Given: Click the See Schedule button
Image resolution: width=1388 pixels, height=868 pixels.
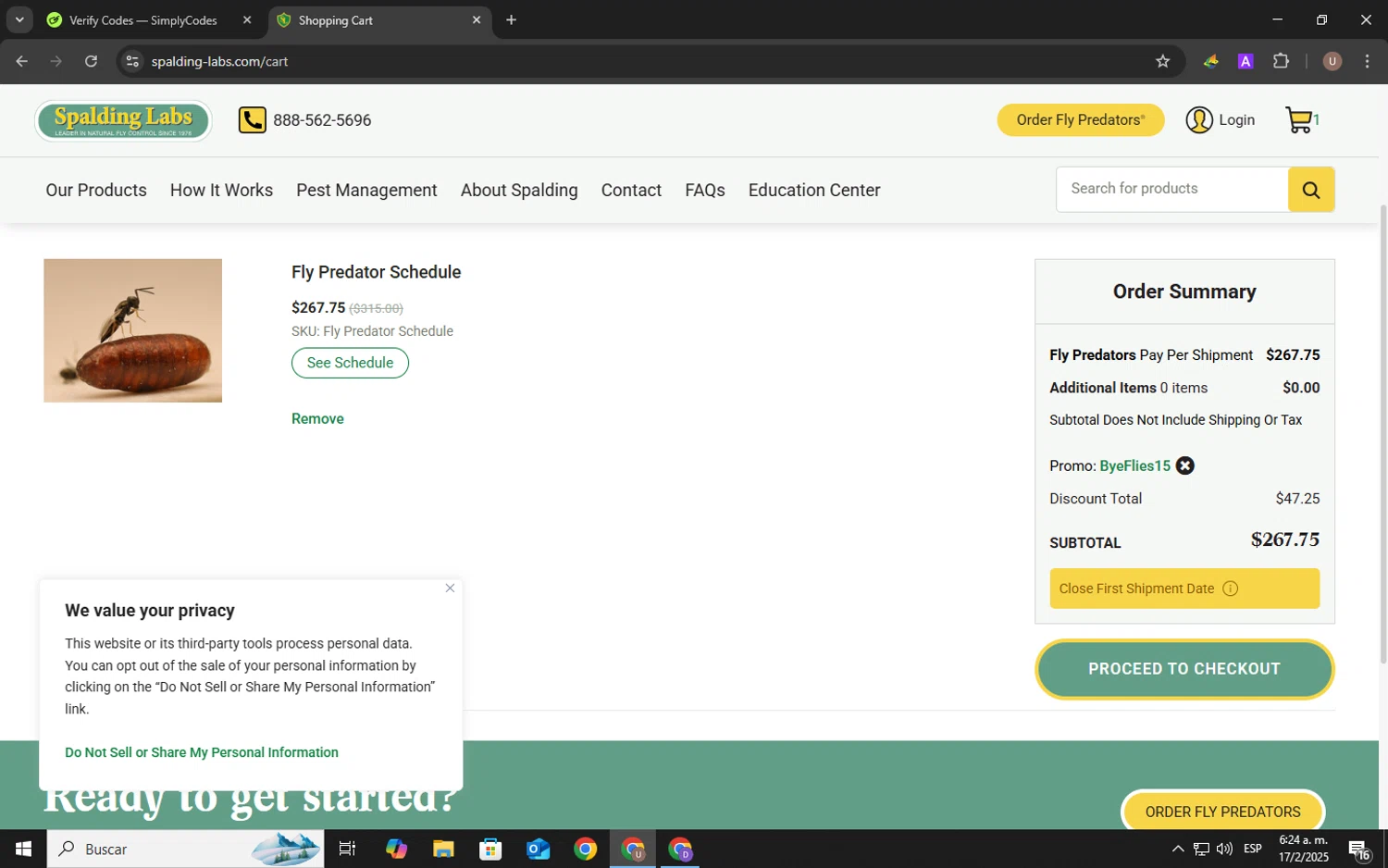Looking at the screenshot, I should 350,363.
